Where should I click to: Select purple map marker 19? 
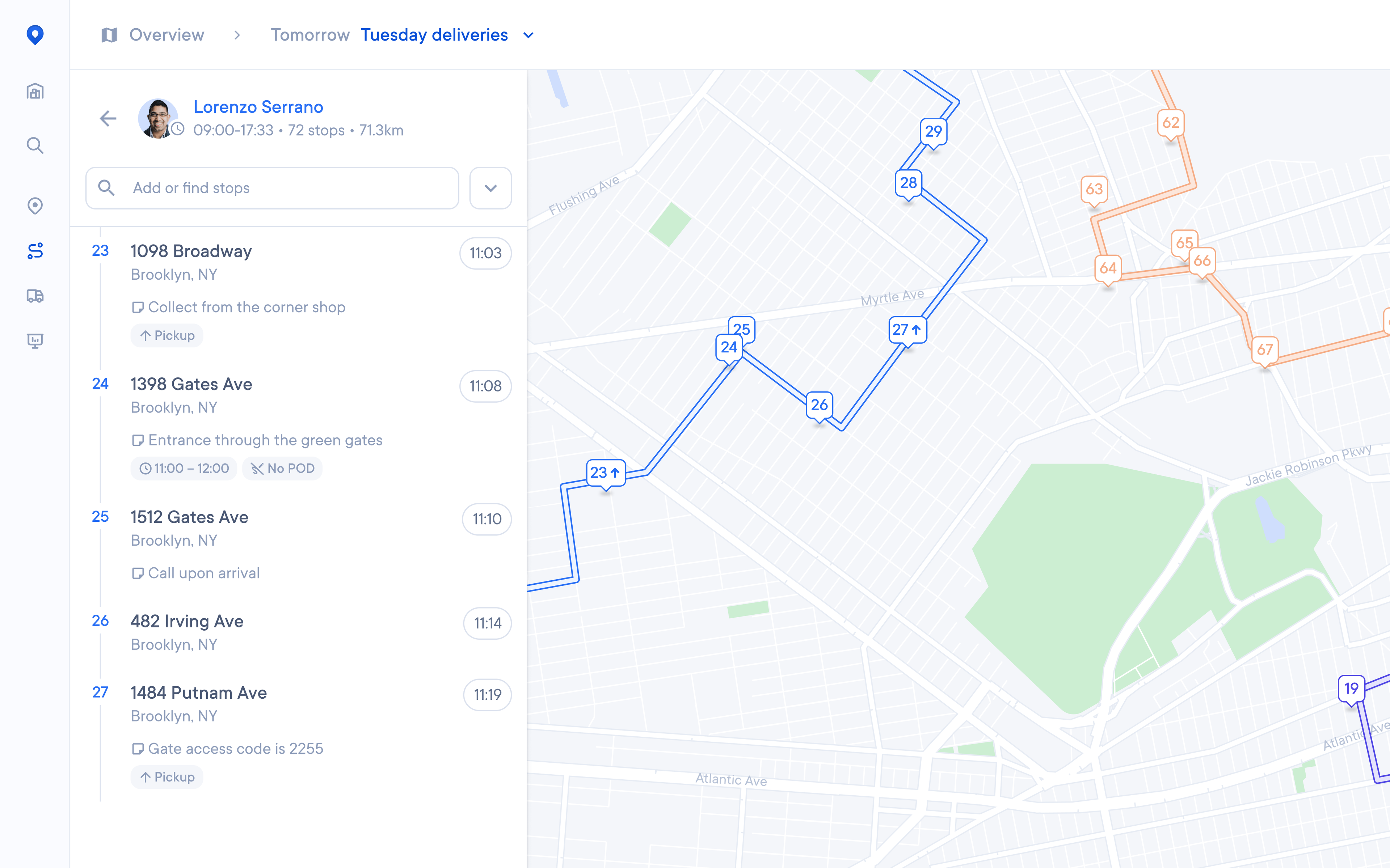[1352, 689]
